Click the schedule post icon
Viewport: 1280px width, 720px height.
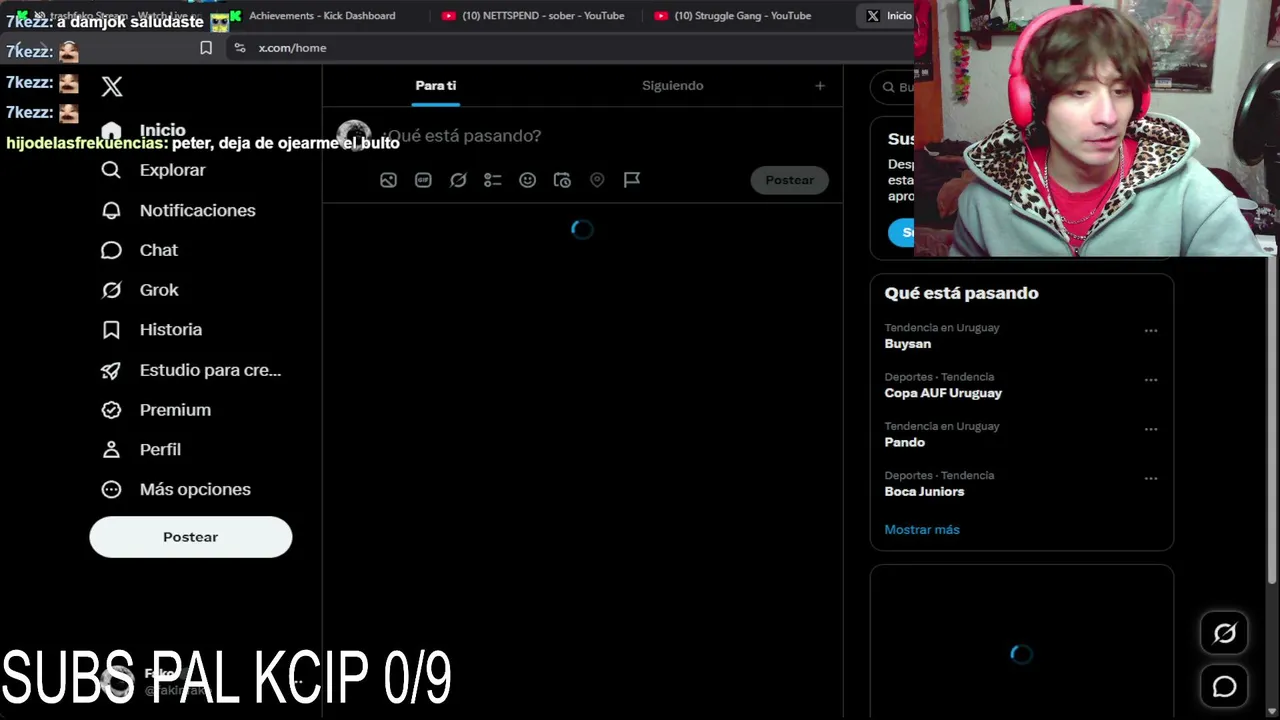pyautogui.click(x=562, y=180)
